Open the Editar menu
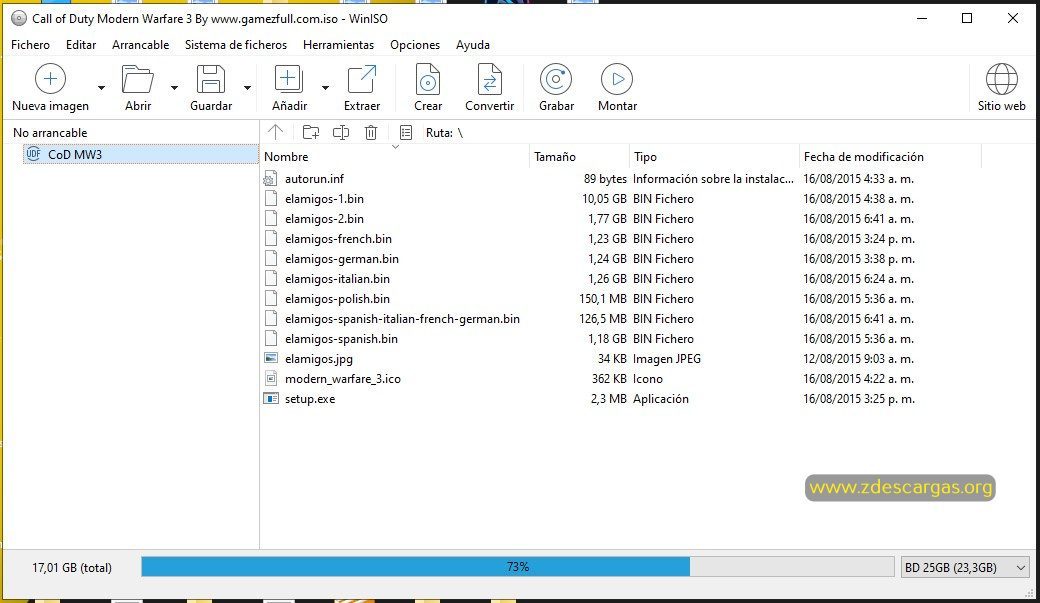The height and width of the screenshot is (603, 1040). point(81,44)
